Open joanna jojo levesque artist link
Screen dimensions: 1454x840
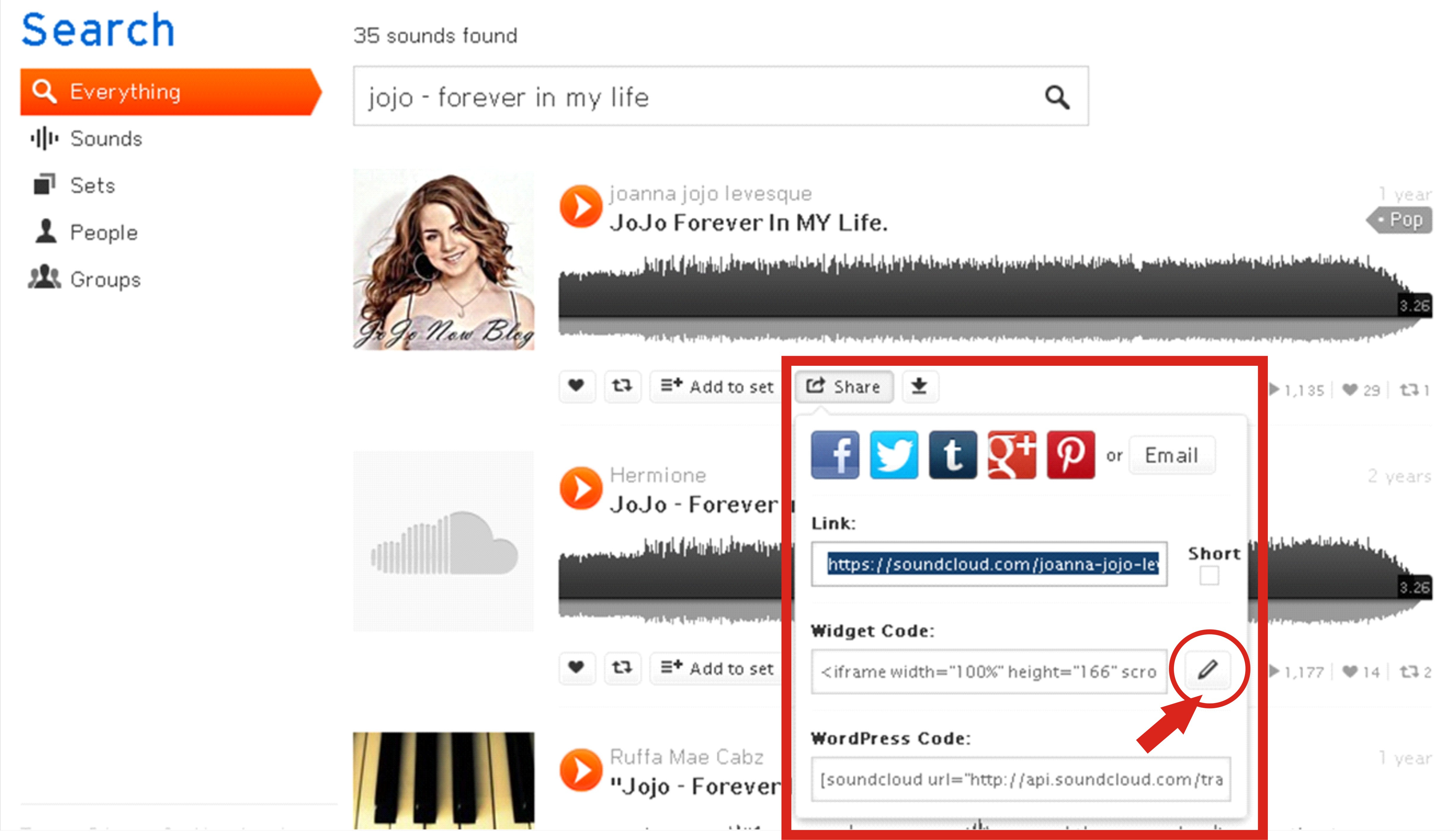pos(710,193)
